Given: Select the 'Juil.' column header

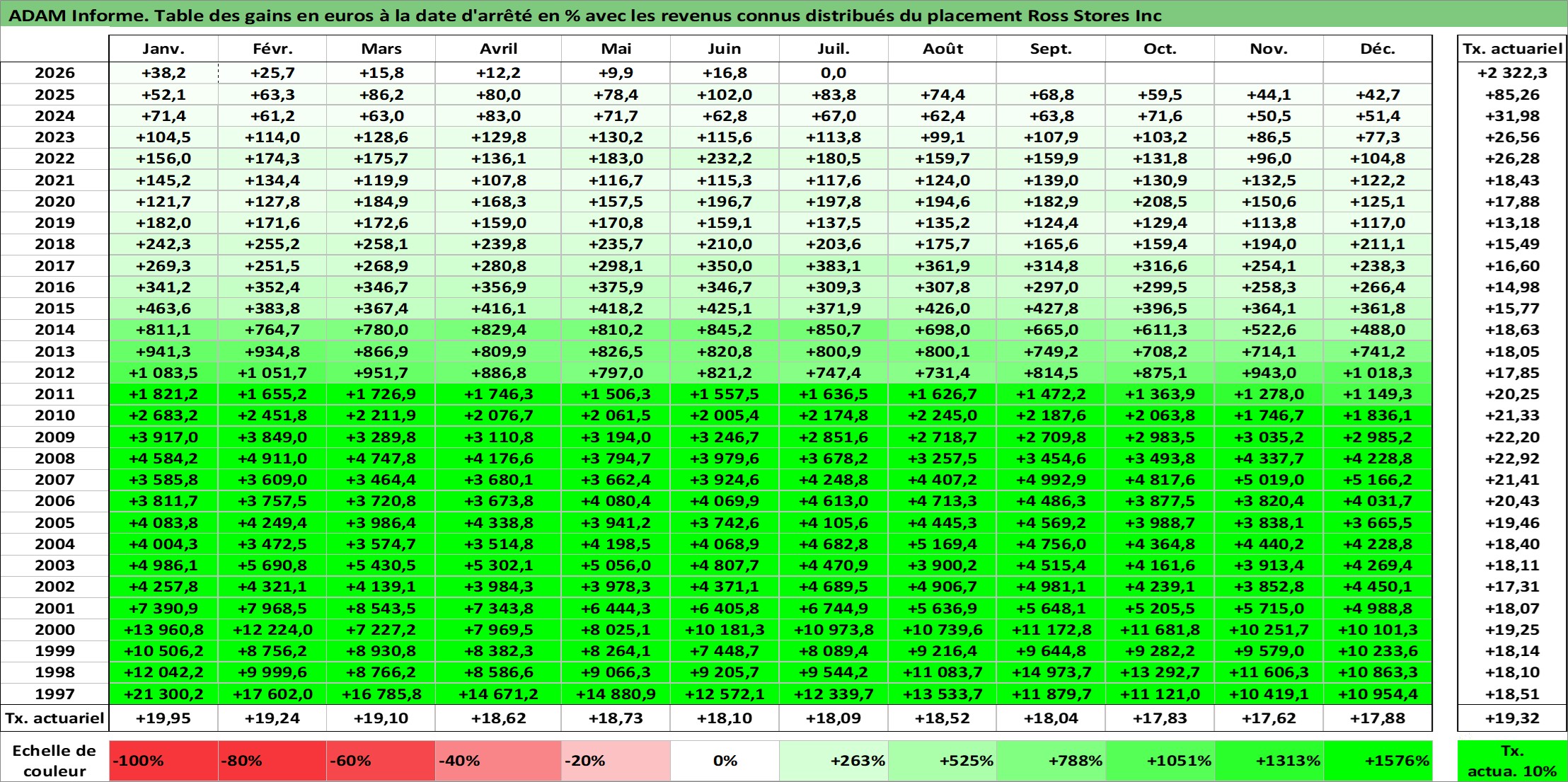Looking at the screenshot, I should [834, 49].
